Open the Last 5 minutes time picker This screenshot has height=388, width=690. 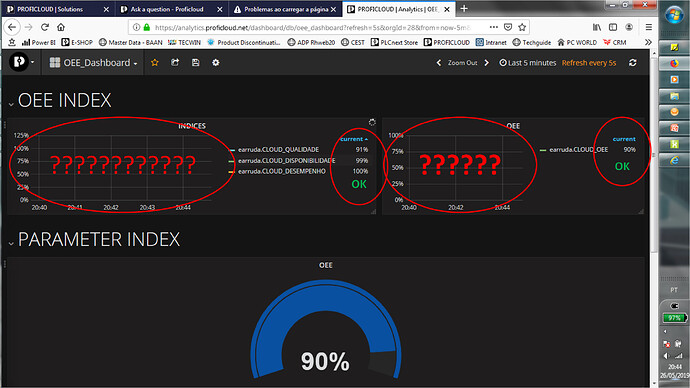coord(528,63)
